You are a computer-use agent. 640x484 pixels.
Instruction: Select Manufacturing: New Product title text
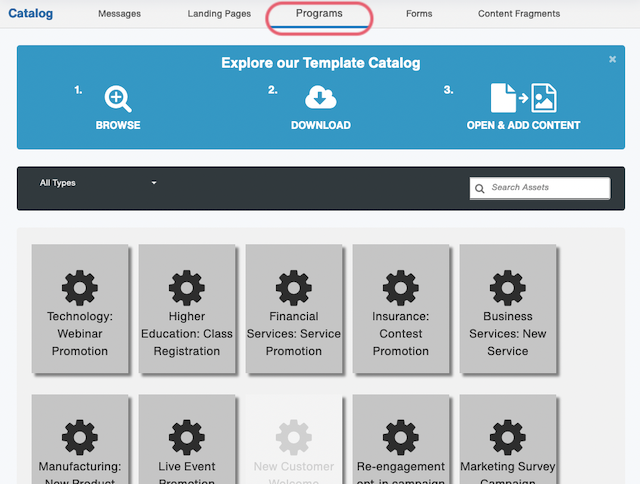pyautogui.click(x=80, y=472)
